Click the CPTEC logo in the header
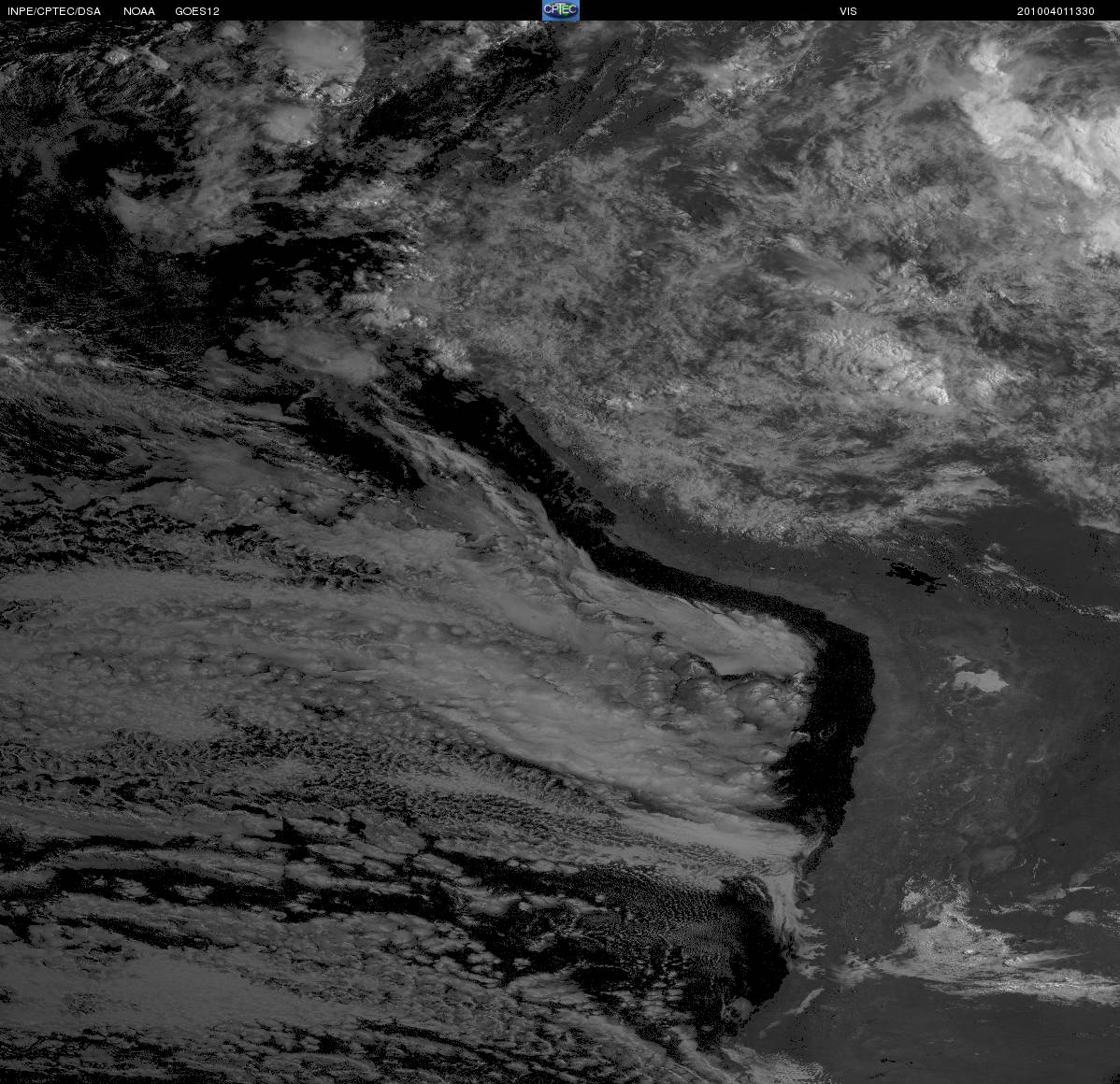Screen dimensions: 1120x1084 pos(561,10)
